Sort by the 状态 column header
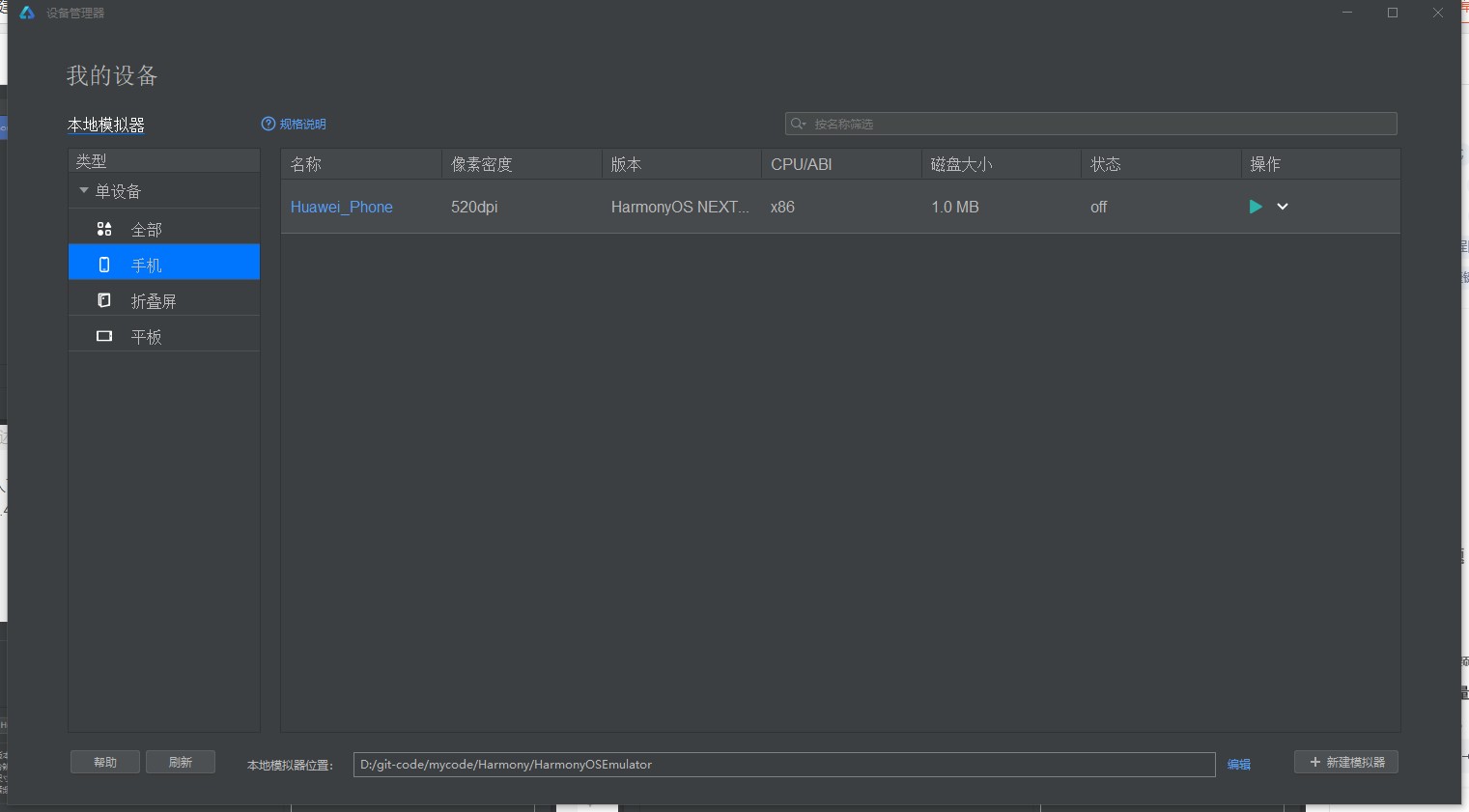Viewport: 1469px width, 812px height. [1161, 164]
